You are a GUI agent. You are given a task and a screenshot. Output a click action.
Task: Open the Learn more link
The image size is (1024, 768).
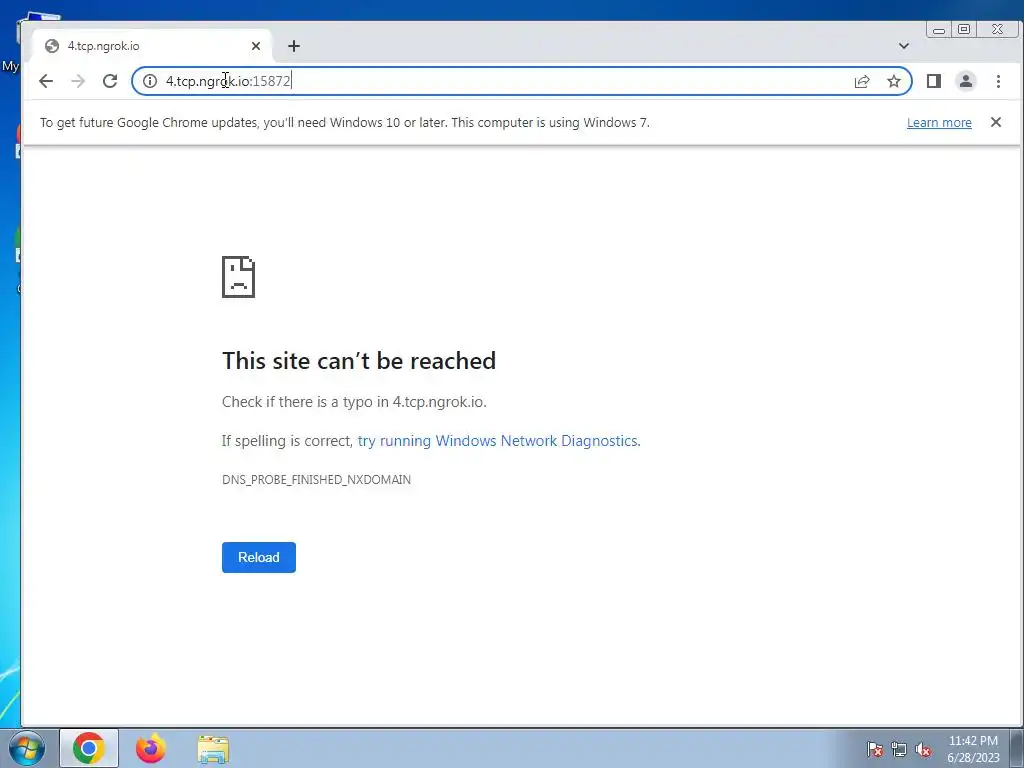[939, 123]
